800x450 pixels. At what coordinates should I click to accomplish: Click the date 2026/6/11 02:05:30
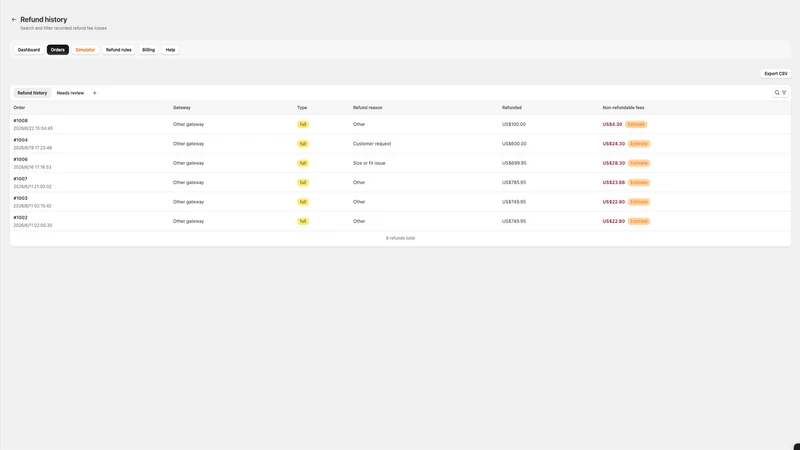pyautogui.click(x=33, y=226)
